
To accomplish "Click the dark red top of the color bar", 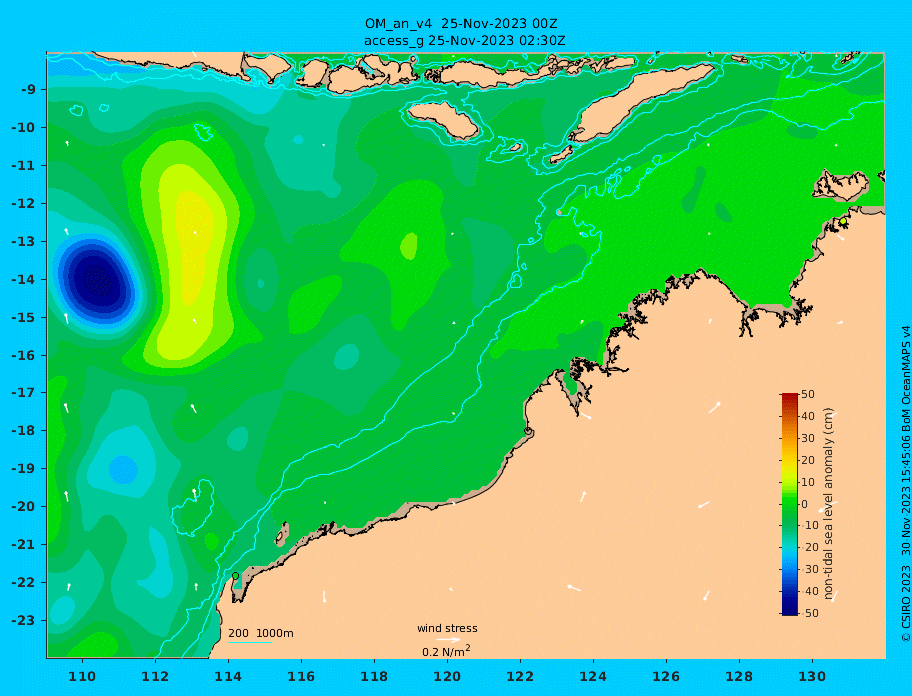I will tap(789, 397).
